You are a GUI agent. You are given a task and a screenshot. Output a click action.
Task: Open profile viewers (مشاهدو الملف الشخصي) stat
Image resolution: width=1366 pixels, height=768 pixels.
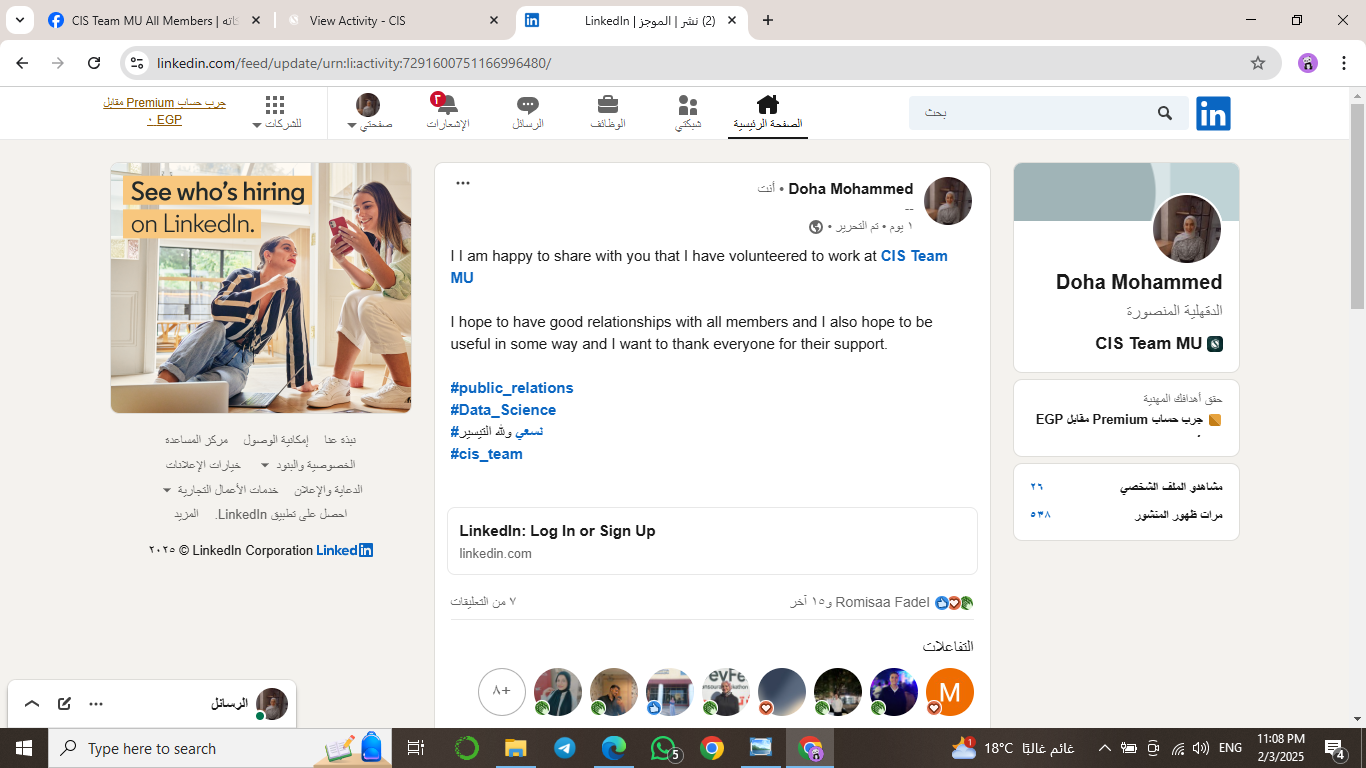1126,487
